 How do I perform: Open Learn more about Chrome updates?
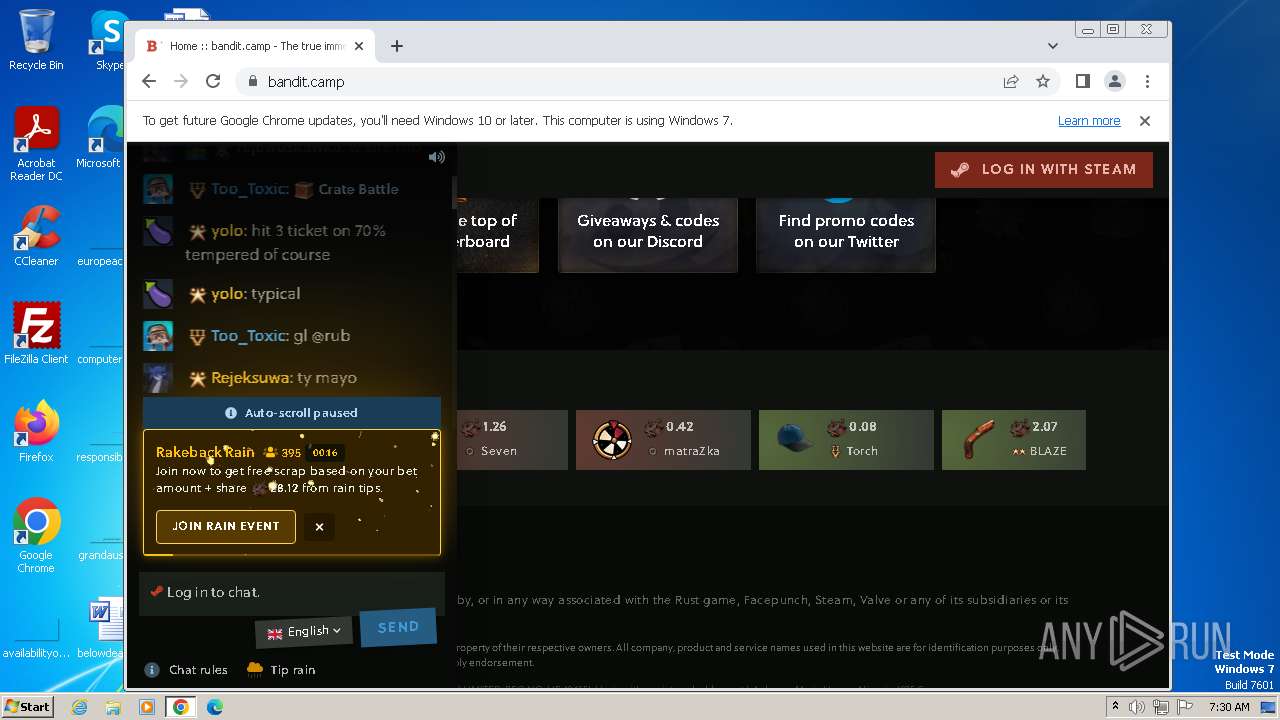1089,121
